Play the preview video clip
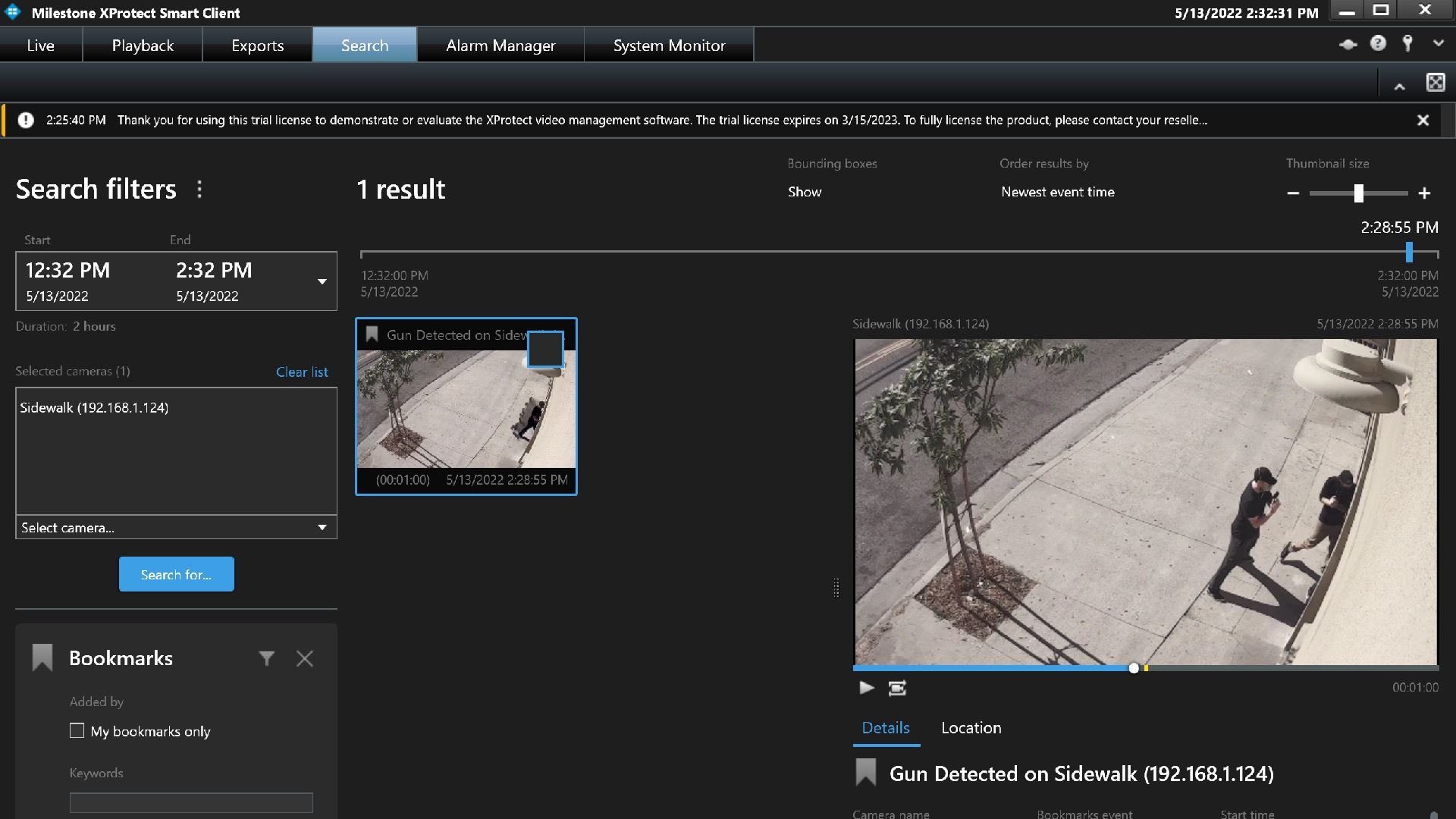1456x819 pixels. point(866,688)
